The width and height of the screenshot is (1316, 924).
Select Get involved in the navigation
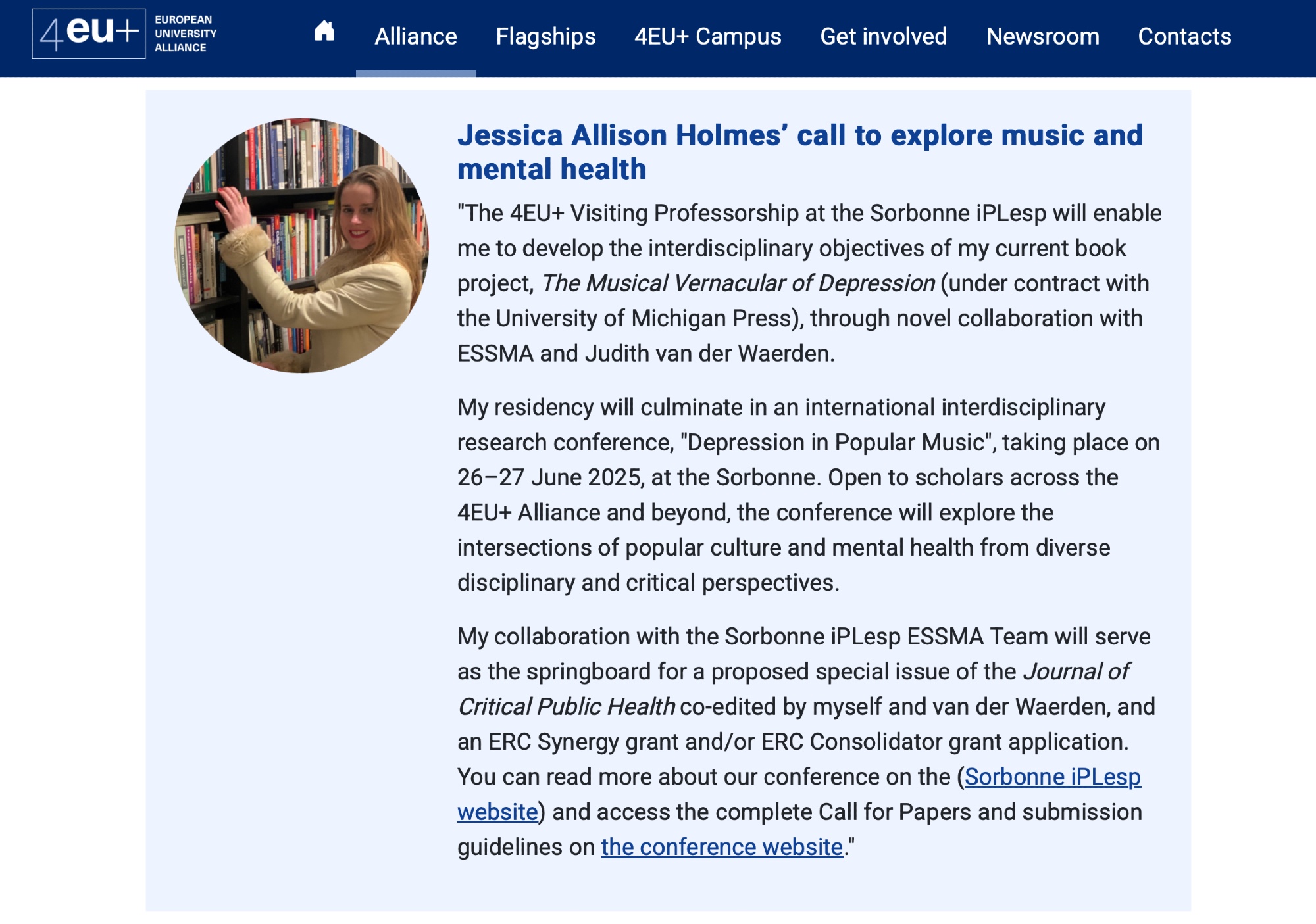(x=883, y=37)
